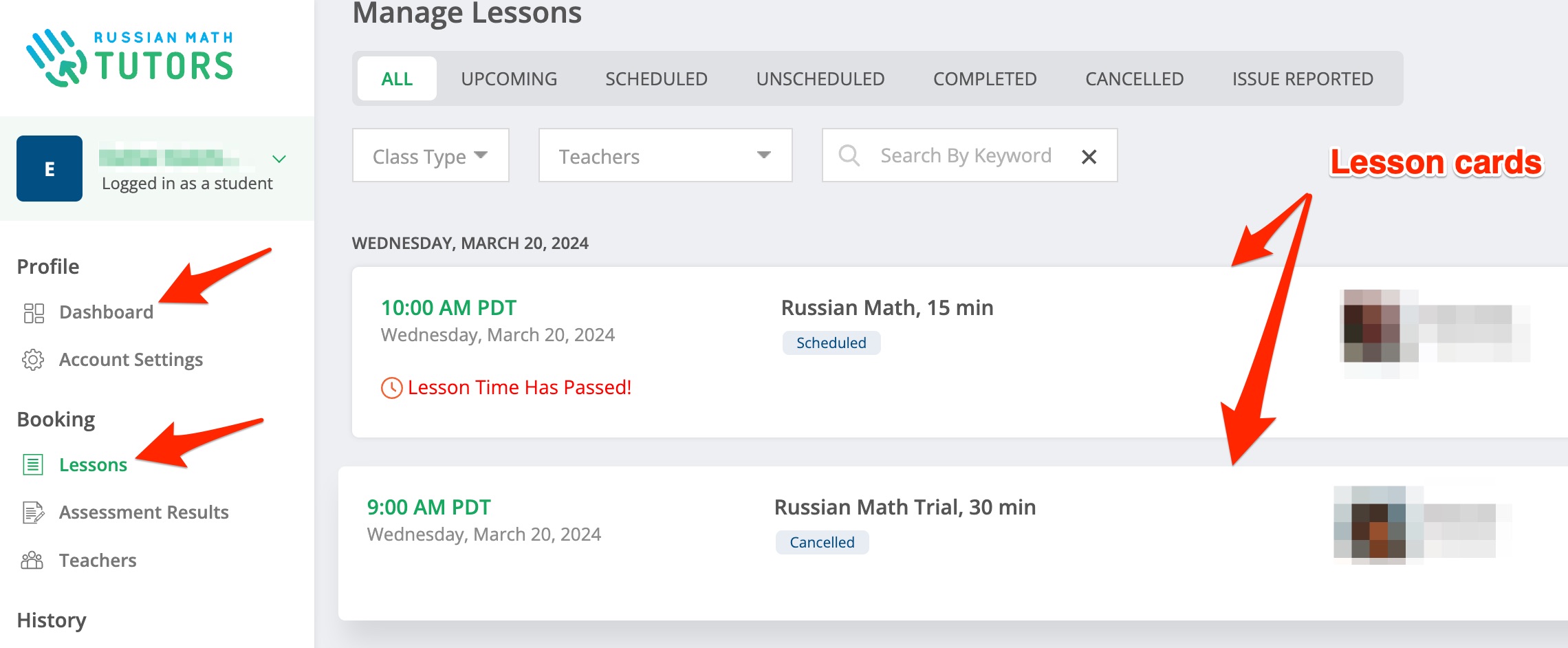Click the Dashboard grid icon
Image resolution: width=1568 pixels, height=648 pixels.
[x=34, y=313]
